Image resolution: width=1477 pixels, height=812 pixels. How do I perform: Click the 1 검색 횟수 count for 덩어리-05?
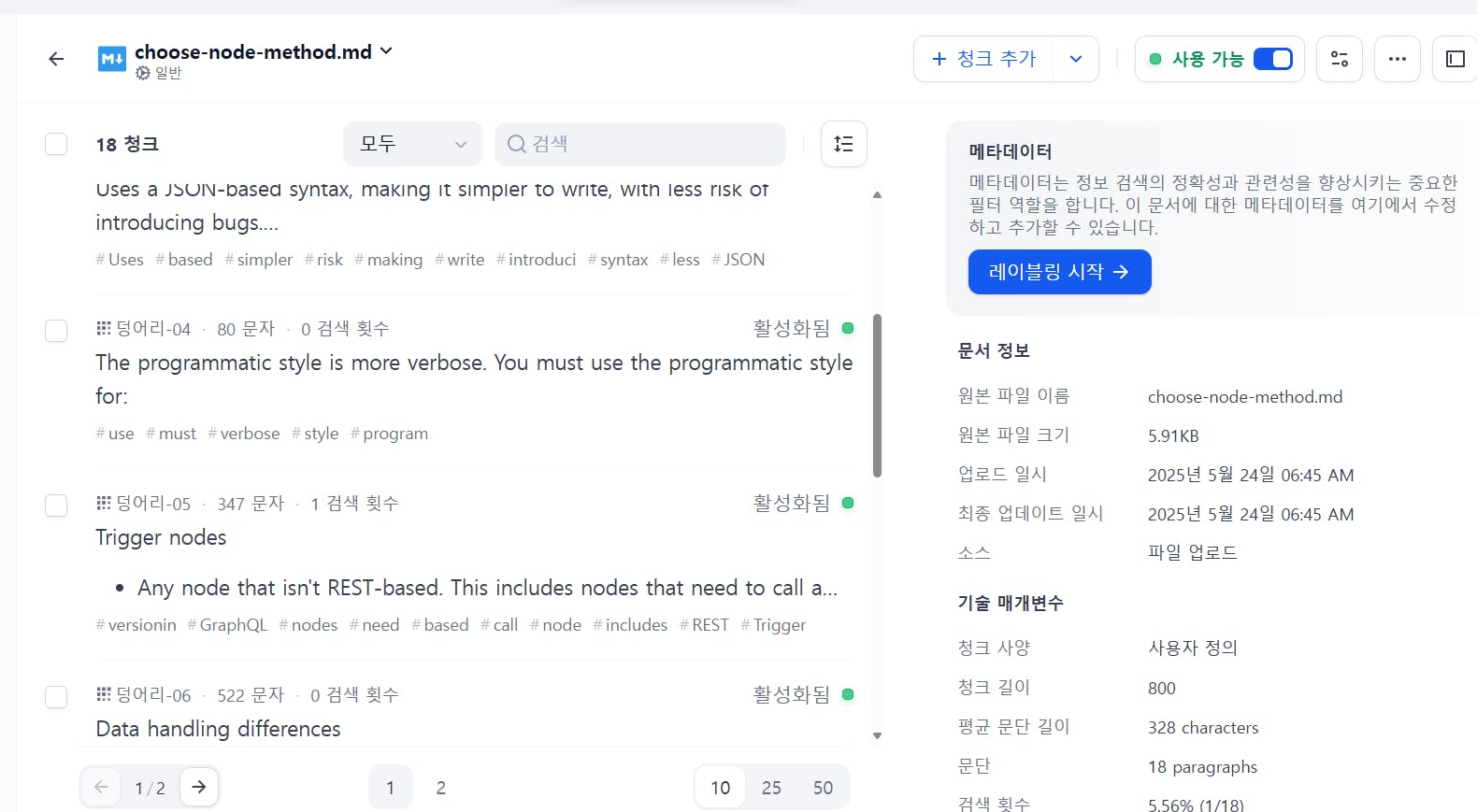coord(354,504)
